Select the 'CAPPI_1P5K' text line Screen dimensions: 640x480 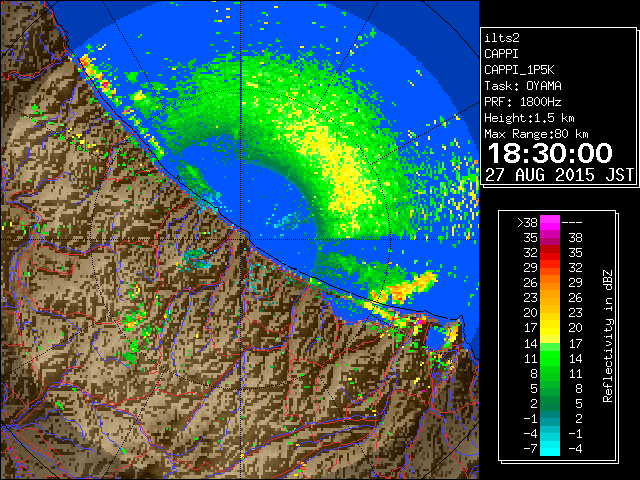519,70
